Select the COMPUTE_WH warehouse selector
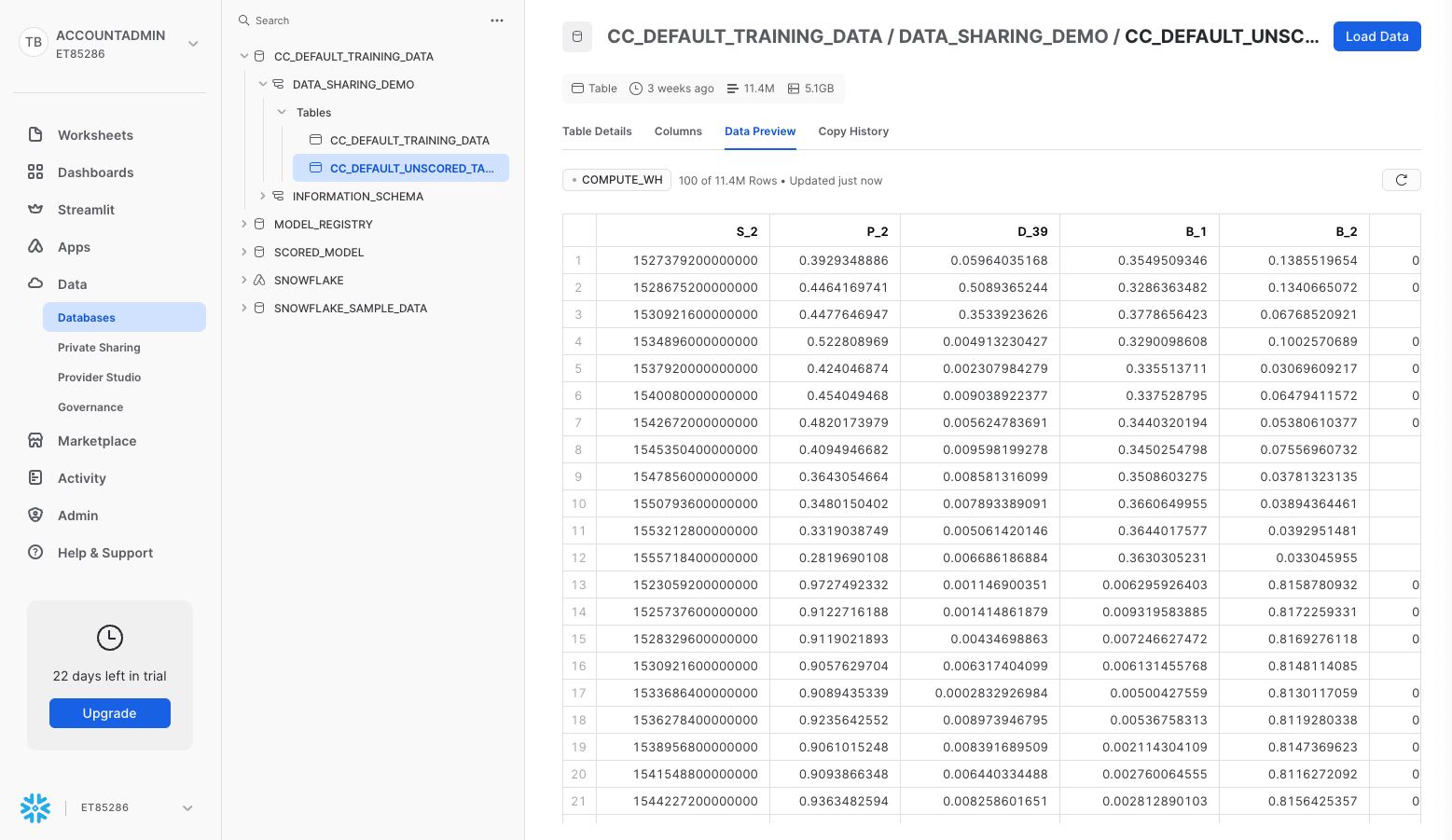The height and width of the screenshot is (840, 1452). click(x=616, y=180)
